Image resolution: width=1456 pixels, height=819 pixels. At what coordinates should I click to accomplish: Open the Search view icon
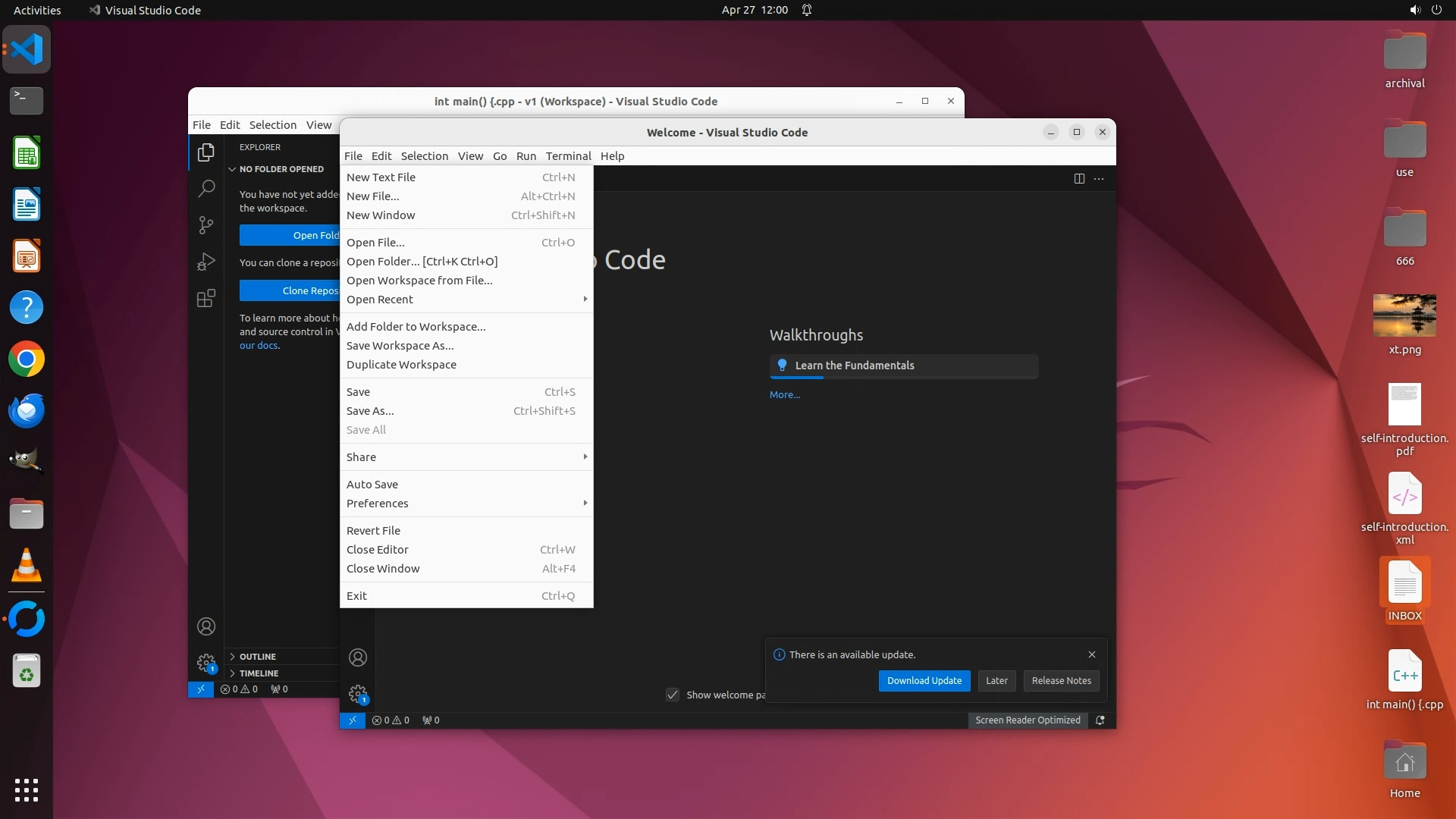click(x=206, y=188)
